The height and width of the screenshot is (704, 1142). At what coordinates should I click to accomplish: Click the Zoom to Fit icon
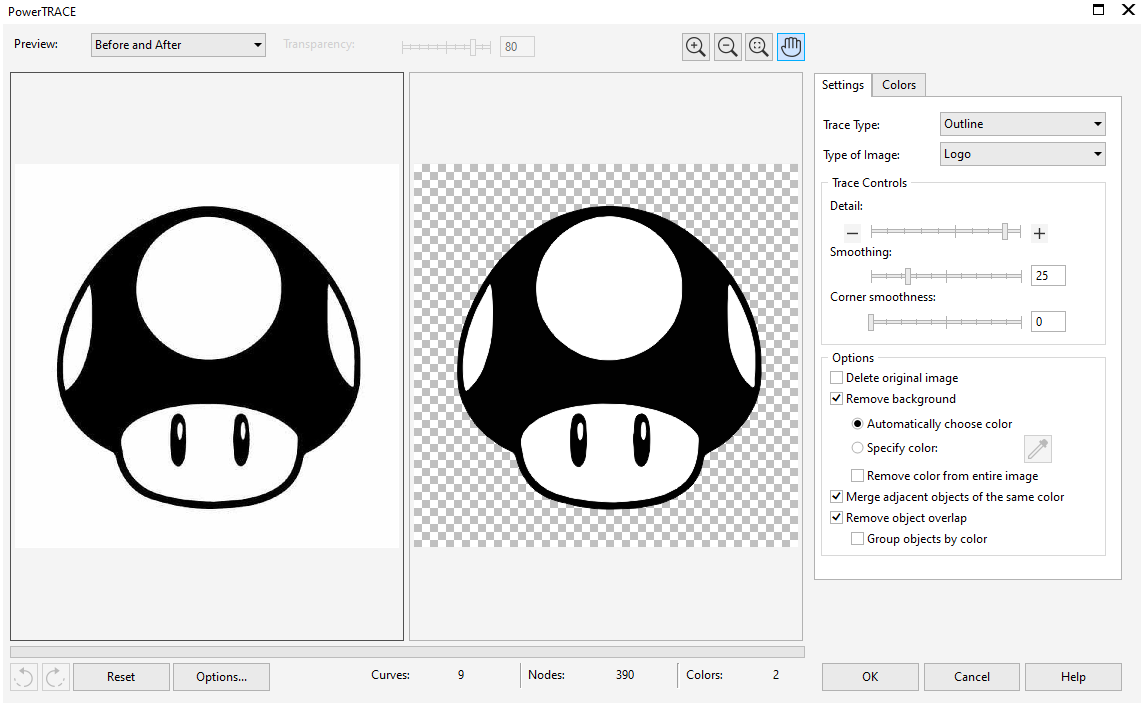coord(759,47)
